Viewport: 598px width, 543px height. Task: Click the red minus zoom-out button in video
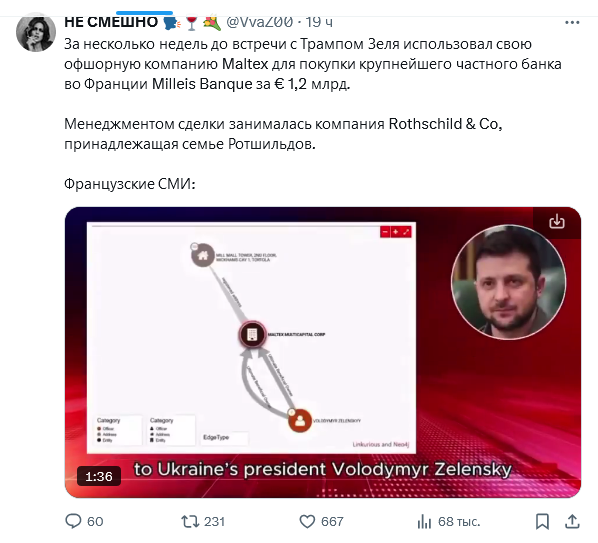click(x=385, y=232)
